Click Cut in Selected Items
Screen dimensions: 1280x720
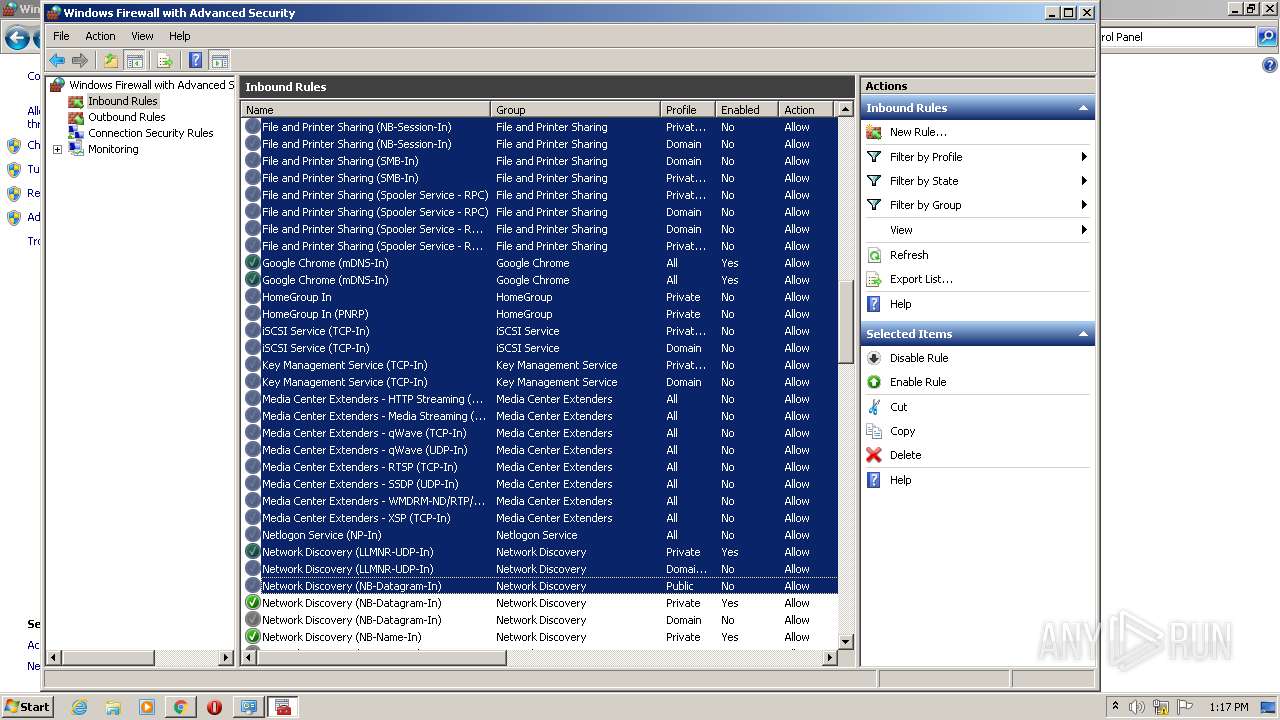click(899, 407)
